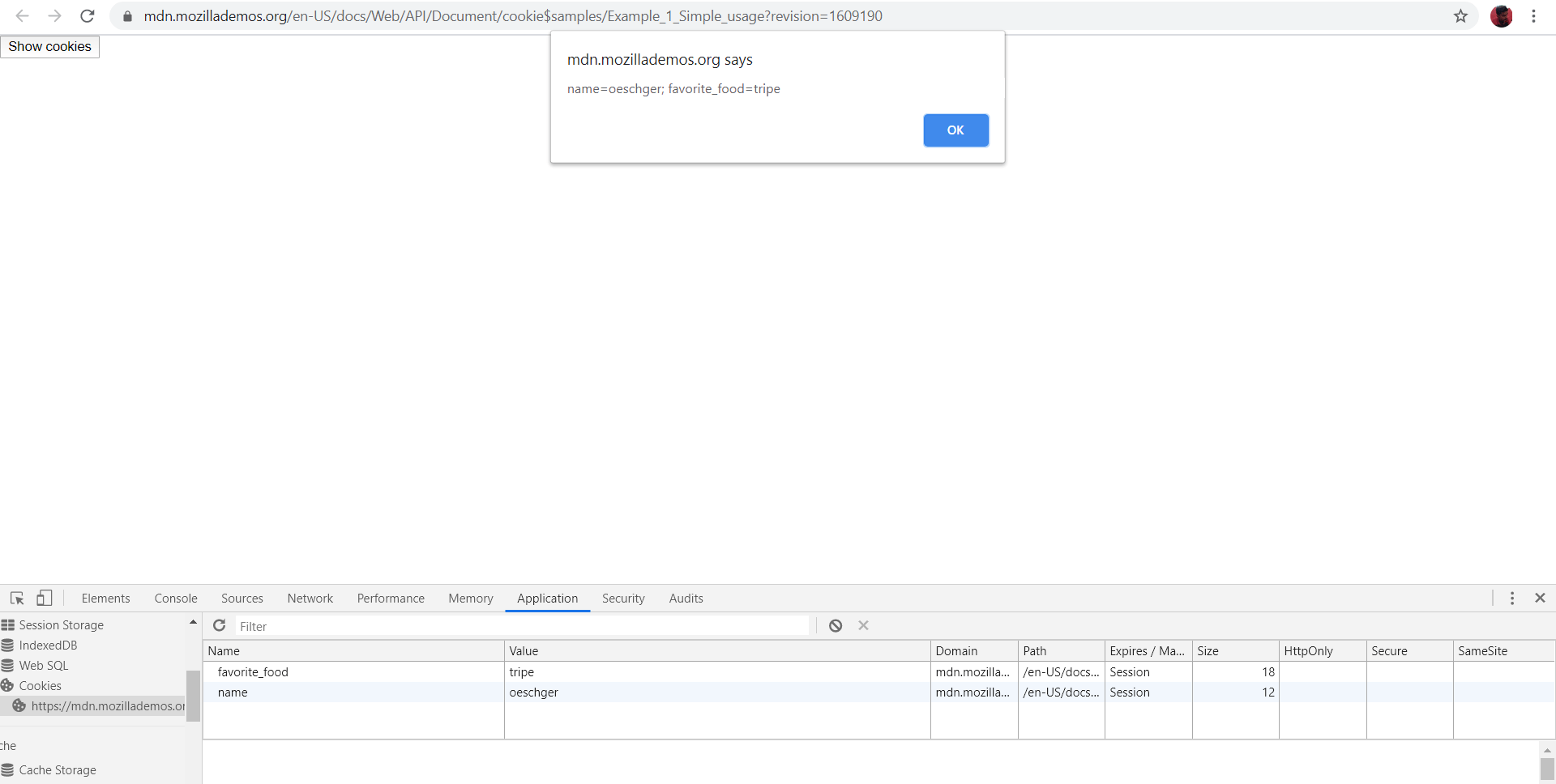Switch to the Security panel
Viewport: 1556px width, 784px height.
pyautogui.click(x=623, y=598)
